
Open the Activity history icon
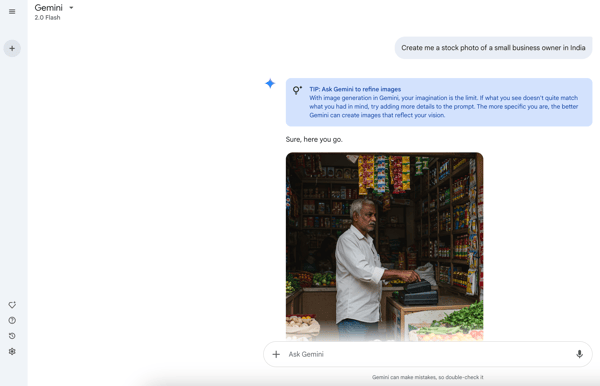(x=12, y=336)
